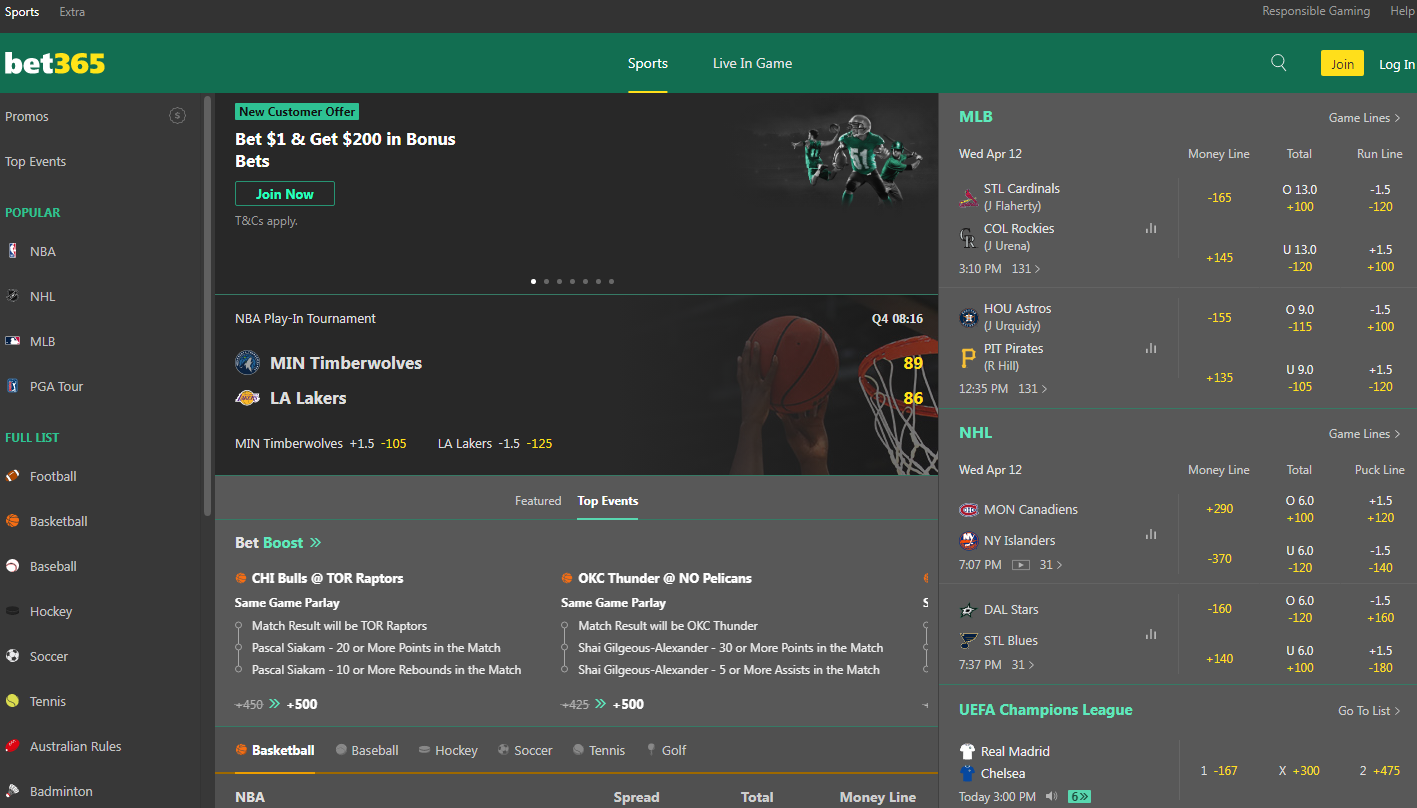Click live video icon for Canadiens game
Viewport: 1417px width, 808px height.
pos(1021,565)
